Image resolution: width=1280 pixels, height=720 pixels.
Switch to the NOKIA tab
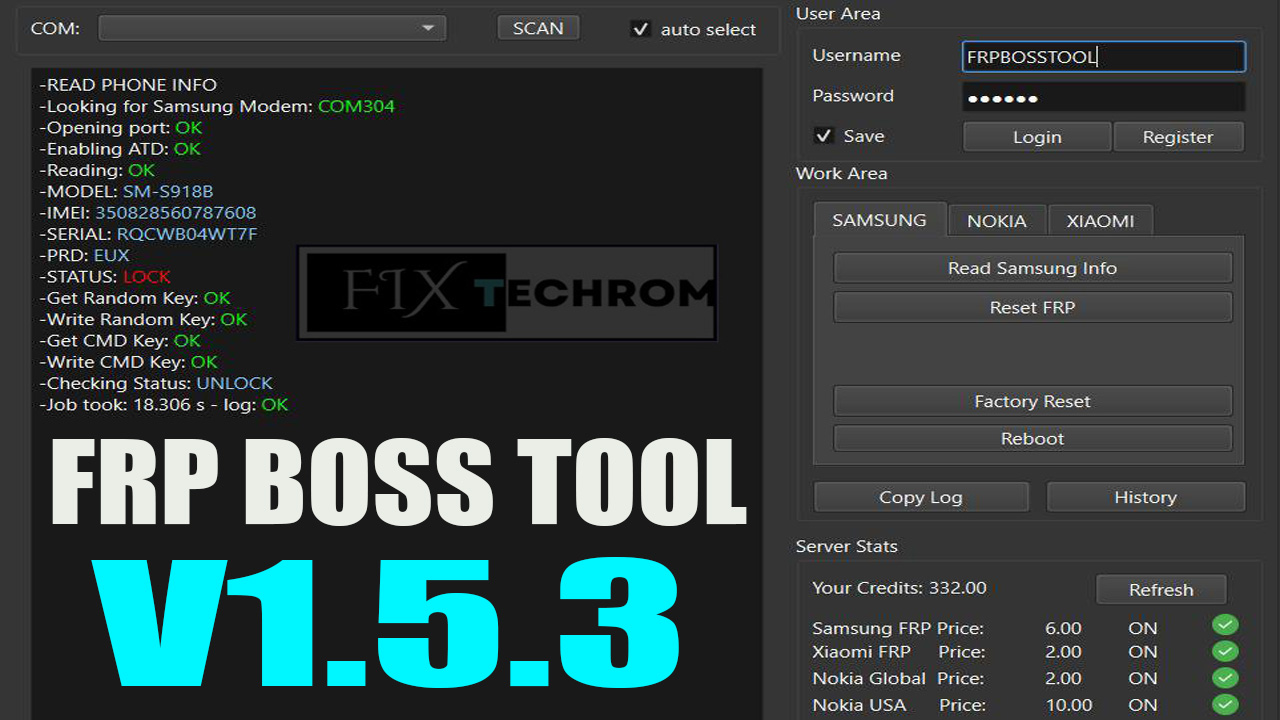point(996,221)
